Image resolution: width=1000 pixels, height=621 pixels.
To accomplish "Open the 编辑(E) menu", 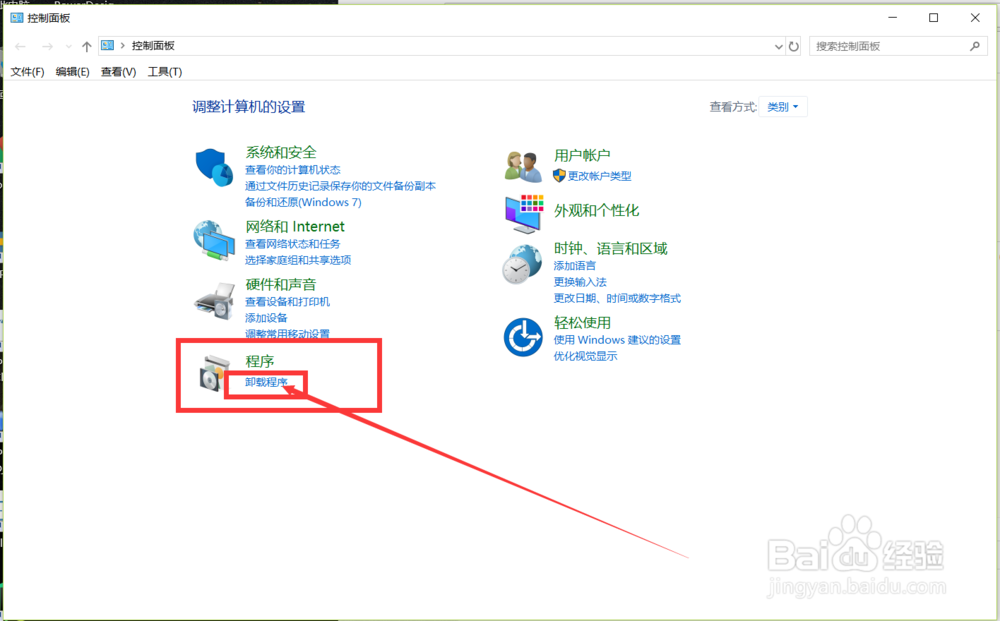I will click(73, 71).
